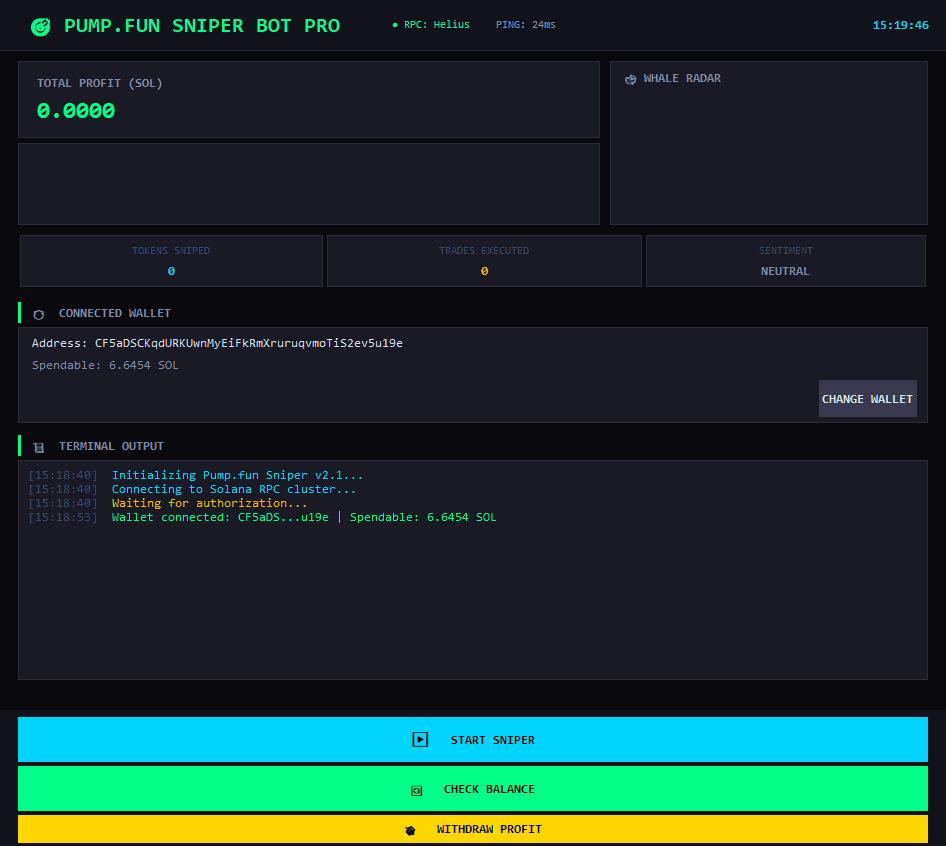Click the money bag icon on Withdraw Profit
This screenshot has width=946, height=846.
(410, 830)
